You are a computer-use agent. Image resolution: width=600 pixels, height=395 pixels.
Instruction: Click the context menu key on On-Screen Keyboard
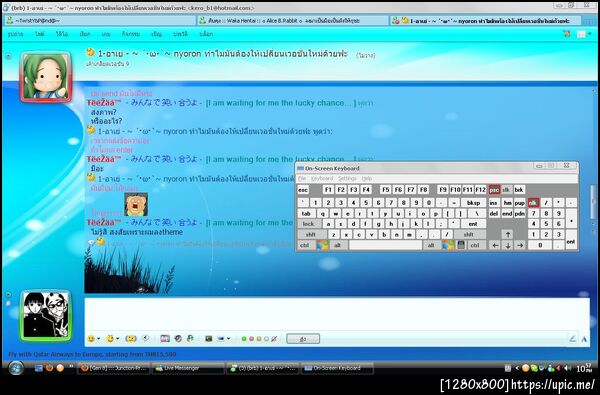point(461,245)
